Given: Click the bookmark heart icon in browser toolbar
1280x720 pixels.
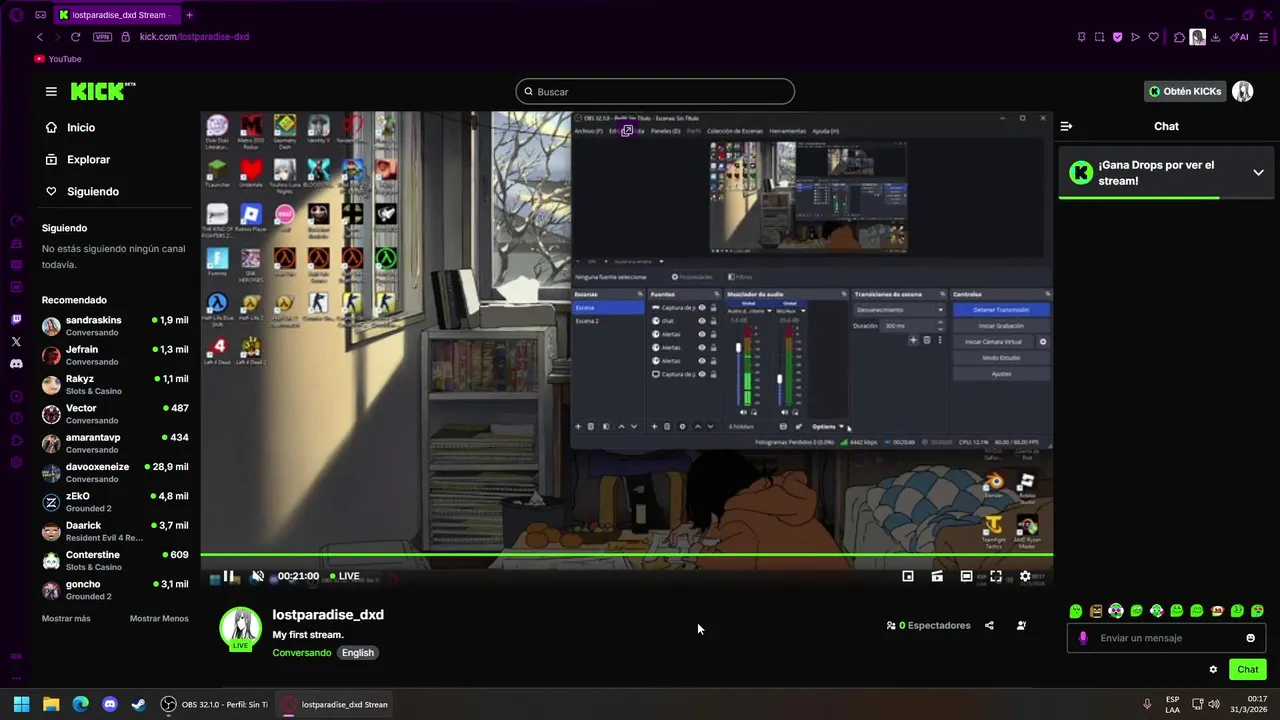Looking at the screenshot, I should (x=1153, y=37).
